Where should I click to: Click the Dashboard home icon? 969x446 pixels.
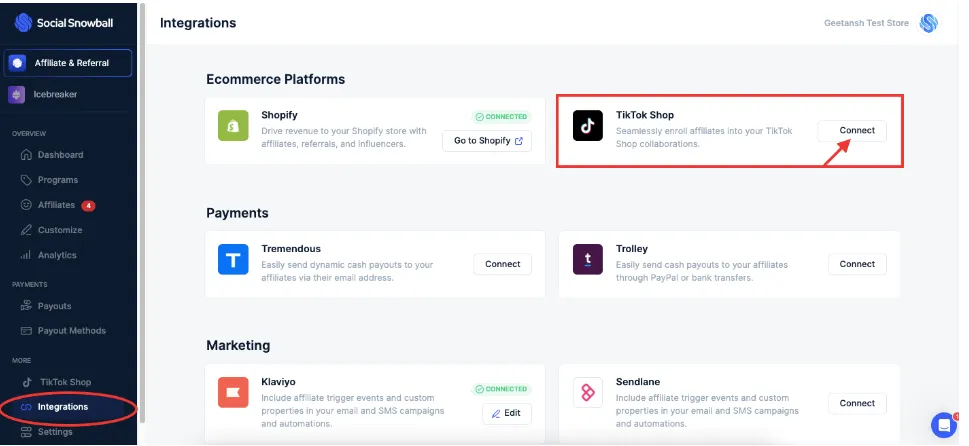(x=26, y=155)
